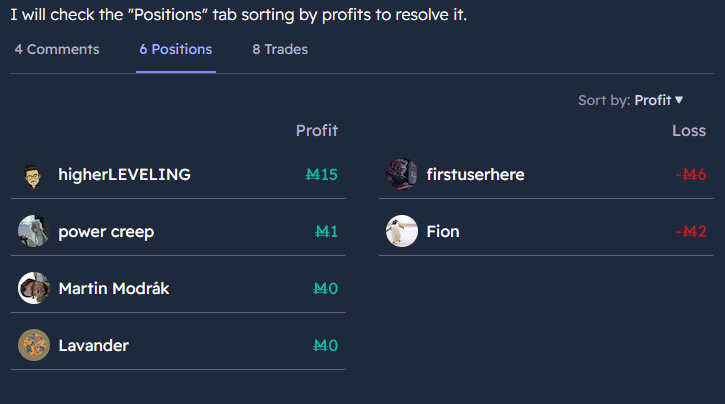Click the Profit column header
The image size is (725, 404).
pyautogui.click(x=317, y=130)
